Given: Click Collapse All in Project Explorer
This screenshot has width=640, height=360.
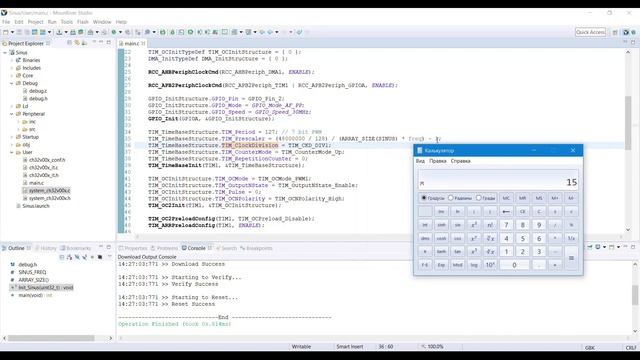Looking at the screenshot, I should (69, 42).
